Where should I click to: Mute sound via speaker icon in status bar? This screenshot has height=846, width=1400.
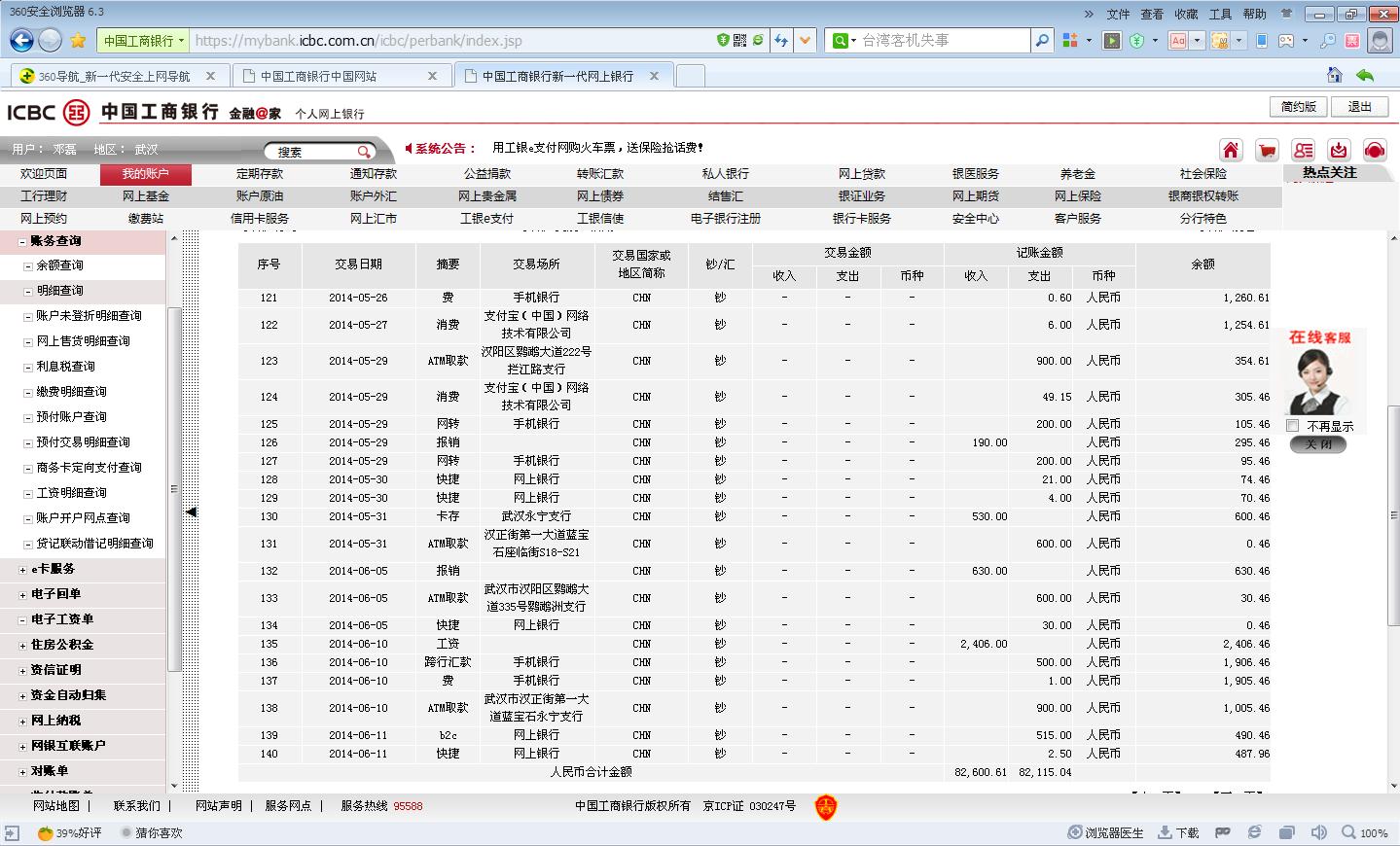(x=1318, y=832)
